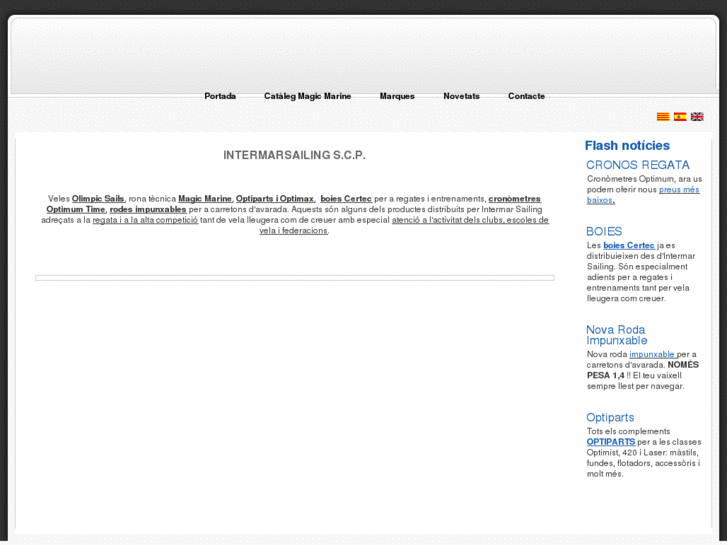Open the Novetats menu item
Screen dimensions: 727x545
pyautogui.click(x=461, y=96)
